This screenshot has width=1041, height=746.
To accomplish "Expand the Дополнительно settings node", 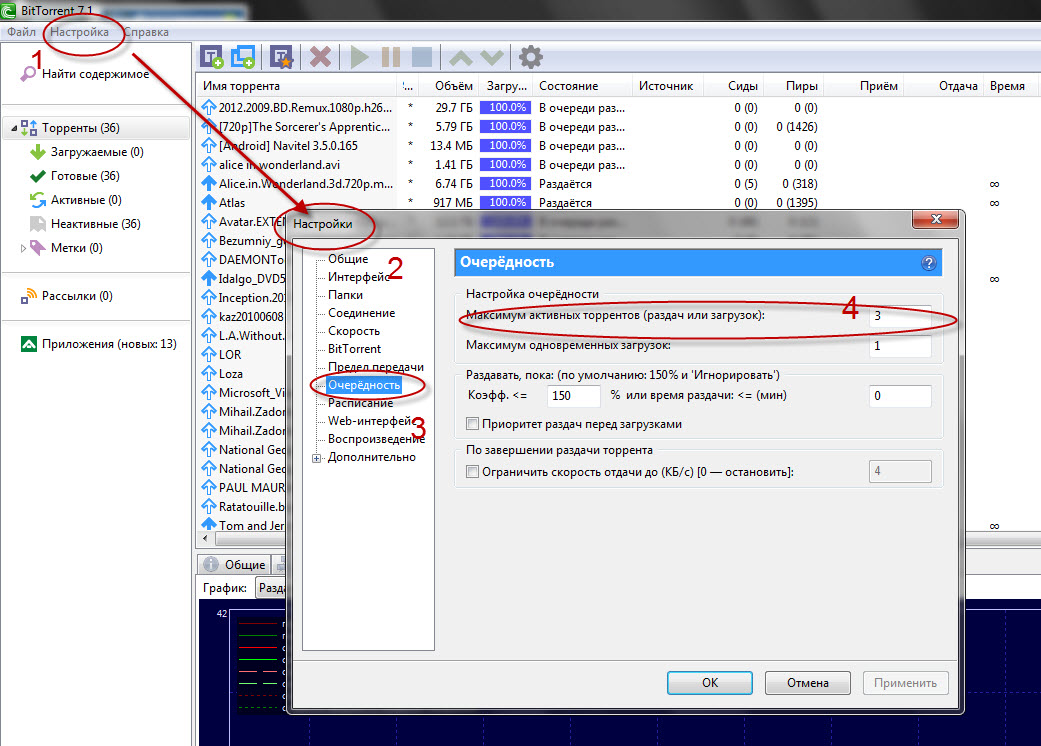I will tap(317, 458).
